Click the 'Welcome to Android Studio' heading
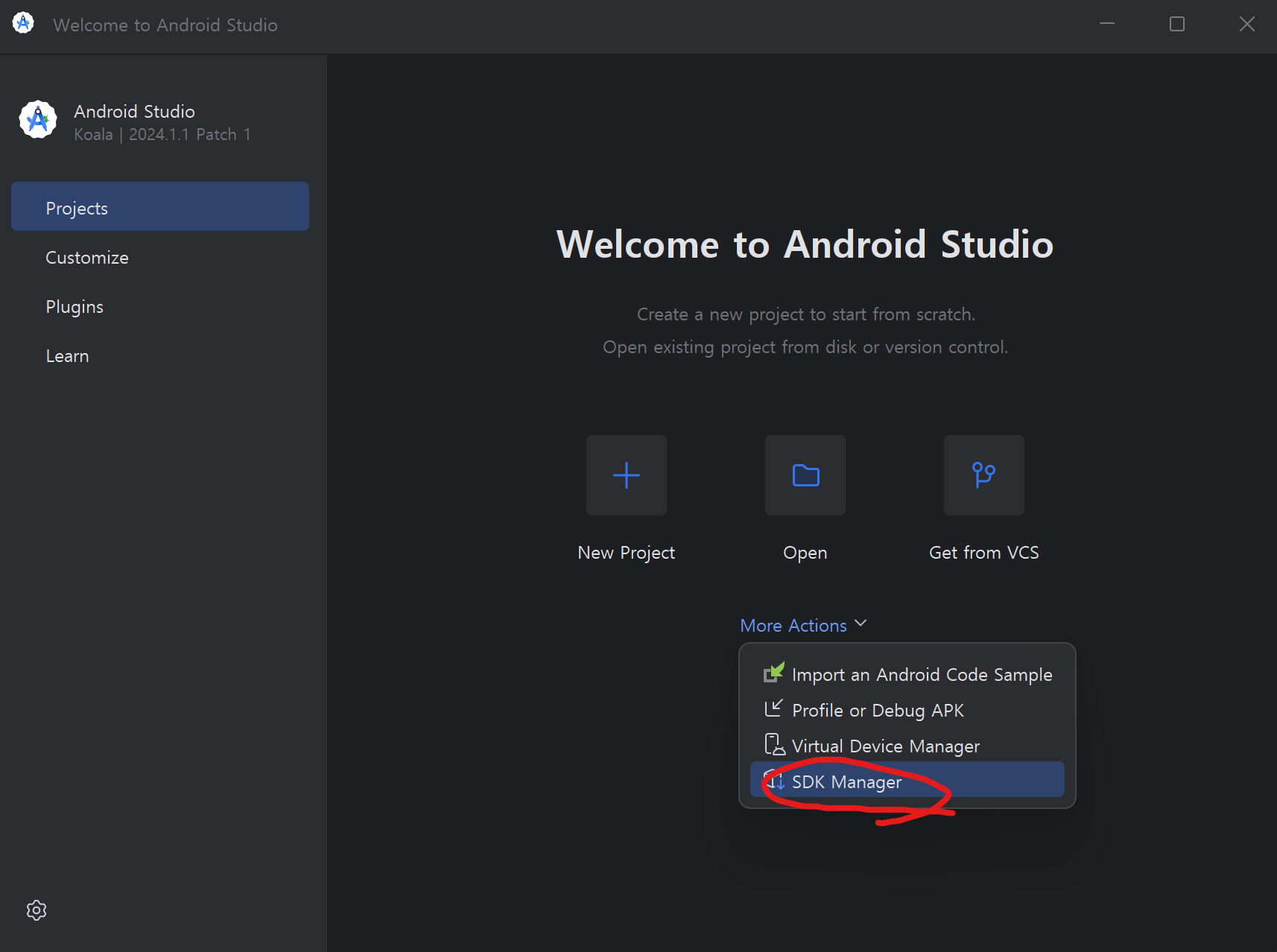The height and width of the screenshot is (952, 1277). [805, 244]
